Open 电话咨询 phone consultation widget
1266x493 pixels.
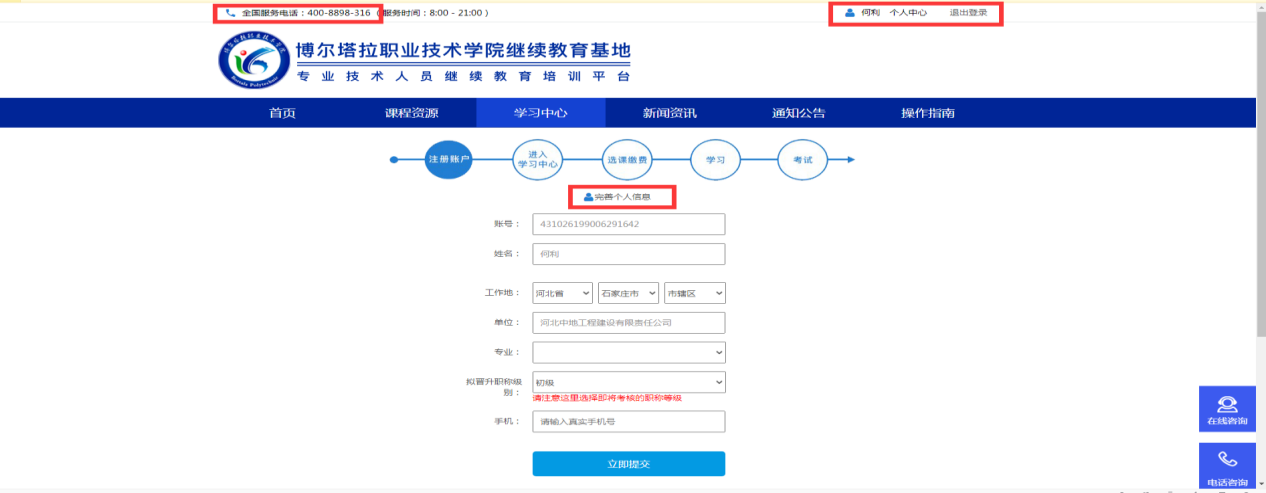pyautogui.click(x=1227, y=468)
